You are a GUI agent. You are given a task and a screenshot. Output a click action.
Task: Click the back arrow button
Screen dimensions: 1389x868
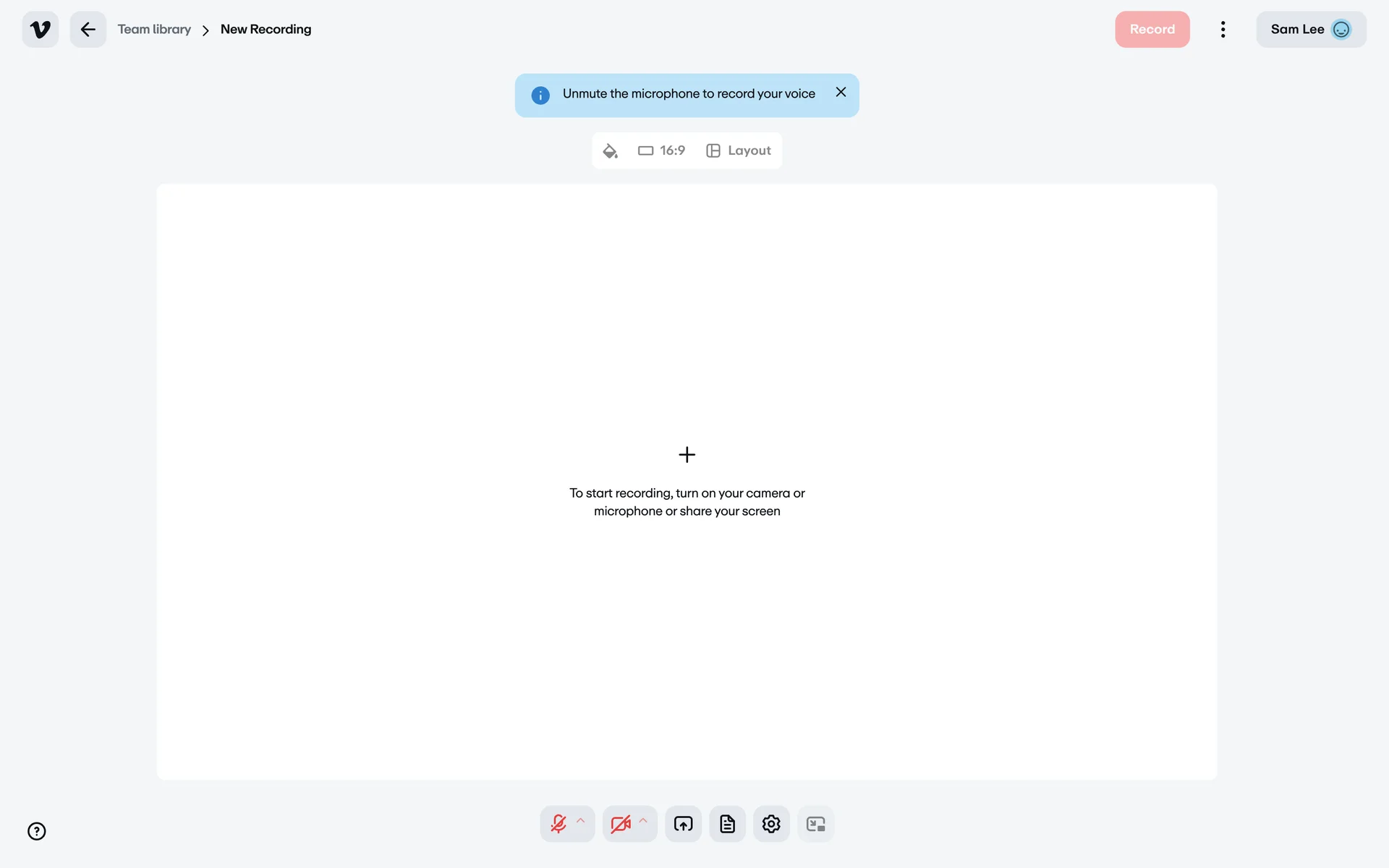point(88,30)
